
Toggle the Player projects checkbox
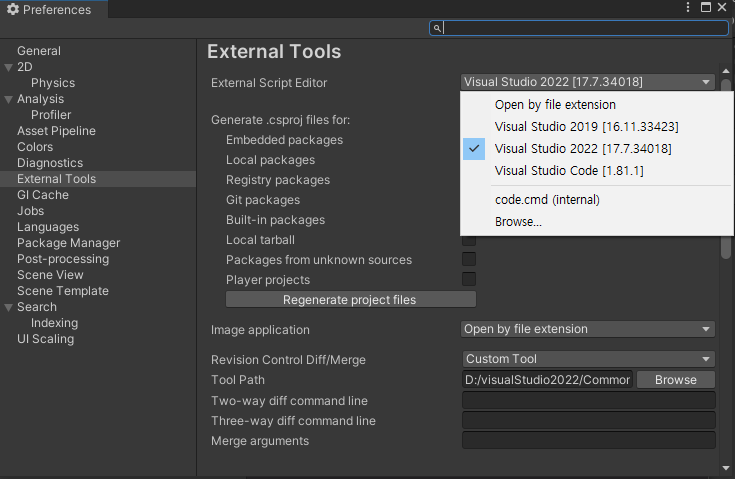(x=468, y=280)
